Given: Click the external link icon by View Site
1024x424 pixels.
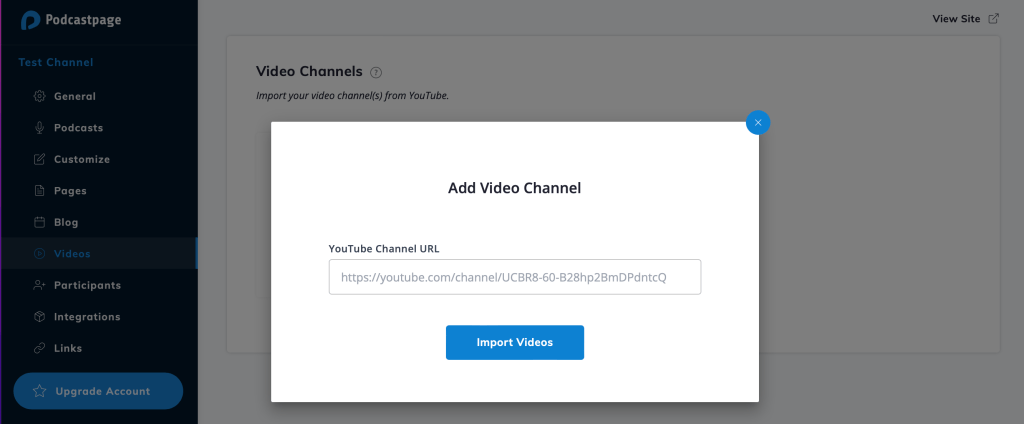Looking at the screenshot, I should coord(993,18).
